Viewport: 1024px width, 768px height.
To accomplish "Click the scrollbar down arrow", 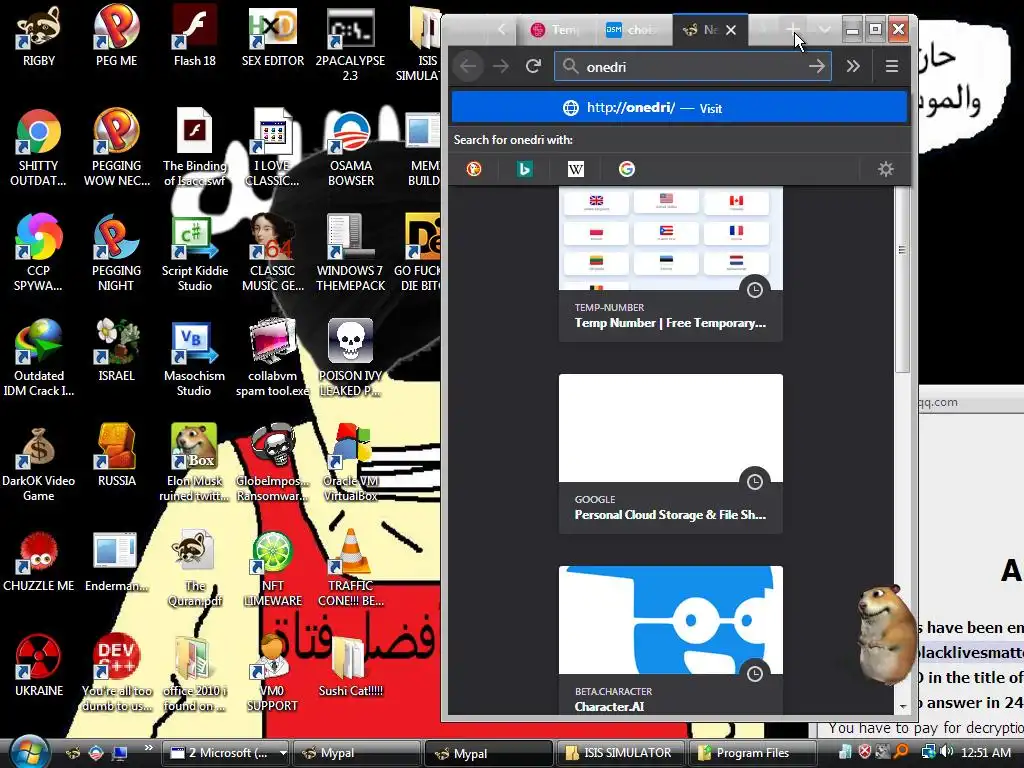I will coord(903,707).
